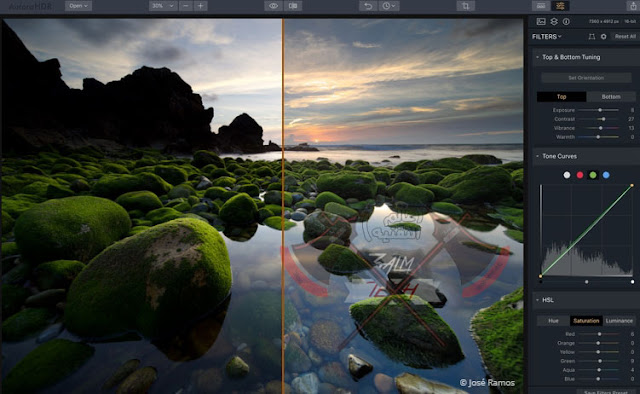Switch to the Luminance tab
The height and width of the screenshot is (394, 640).
point(619,321)
